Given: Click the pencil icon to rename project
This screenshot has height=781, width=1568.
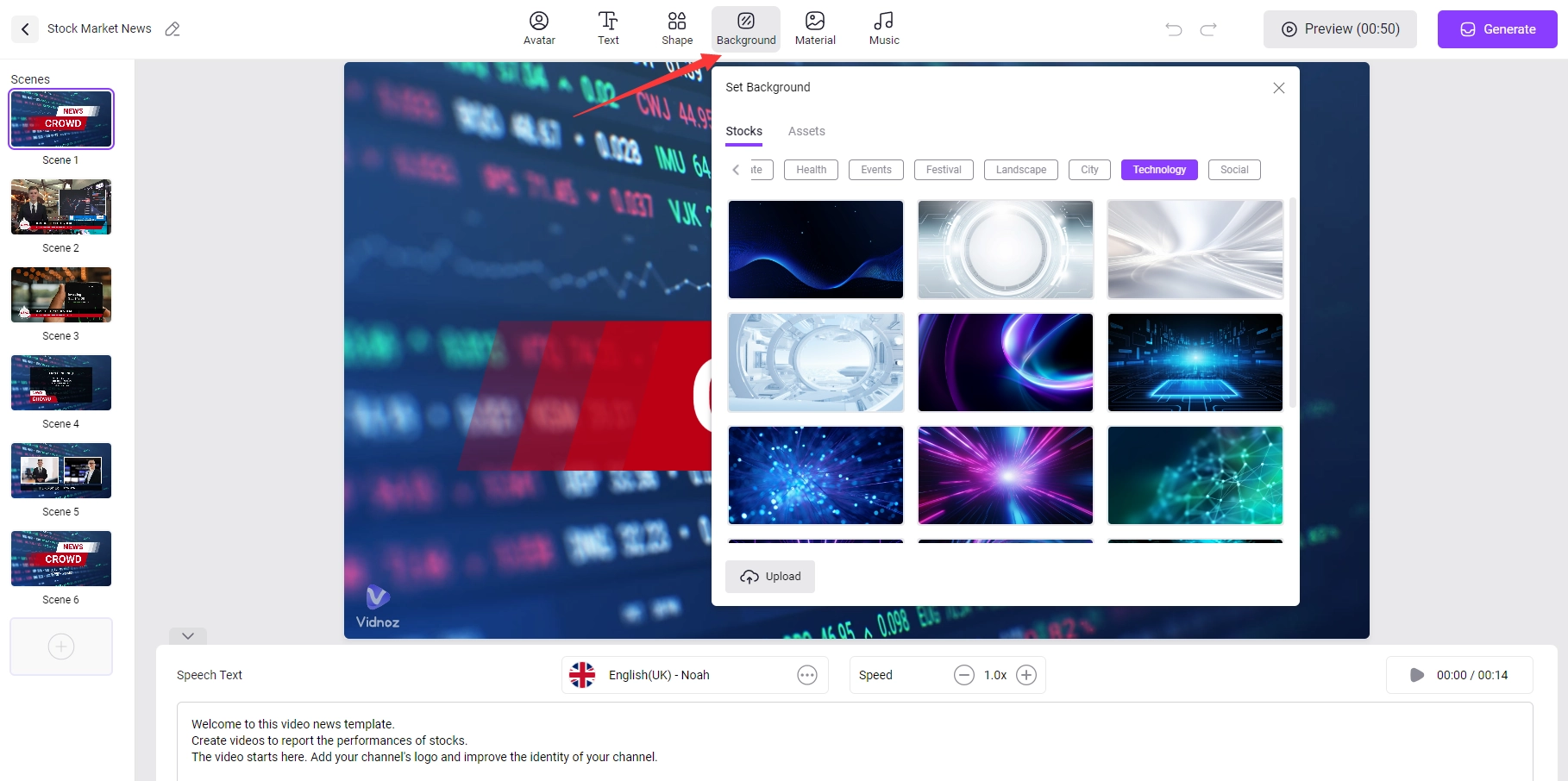Looking at the screenshot, I should (172, 29).
